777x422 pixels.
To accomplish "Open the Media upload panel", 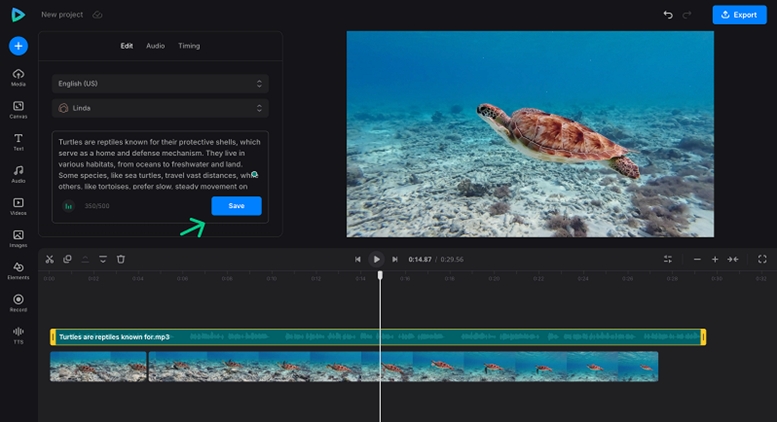I will 18,77.
